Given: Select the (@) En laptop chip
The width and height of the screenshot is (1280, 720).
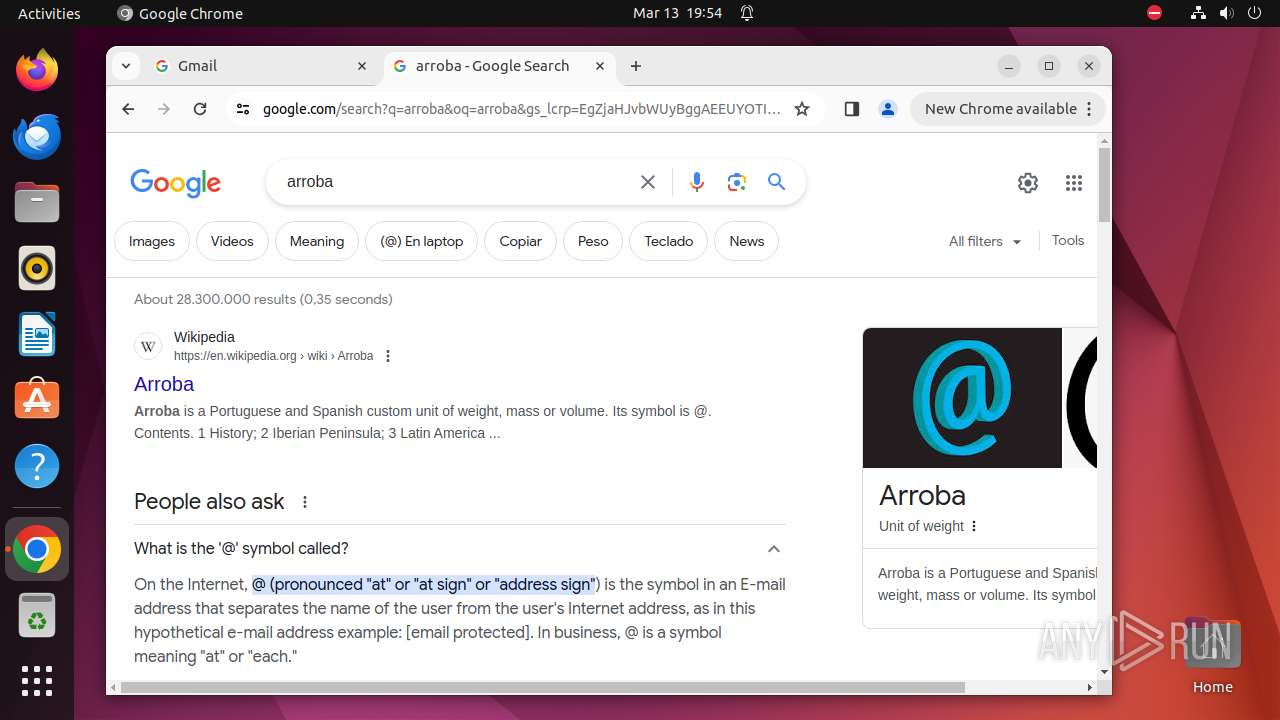Looking at the screenshot, I should pos(422,241).
